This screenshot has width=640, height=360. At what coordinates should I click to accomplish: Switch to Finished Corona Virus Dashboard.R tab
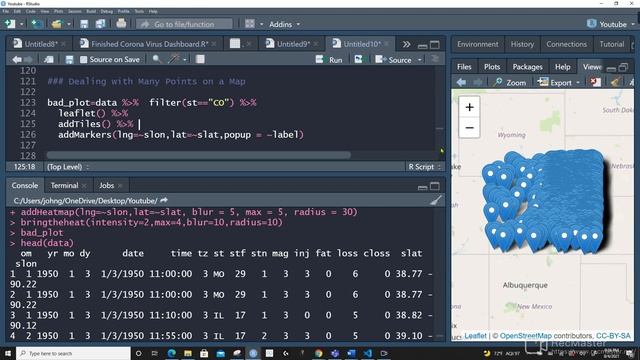coord(149,44)
